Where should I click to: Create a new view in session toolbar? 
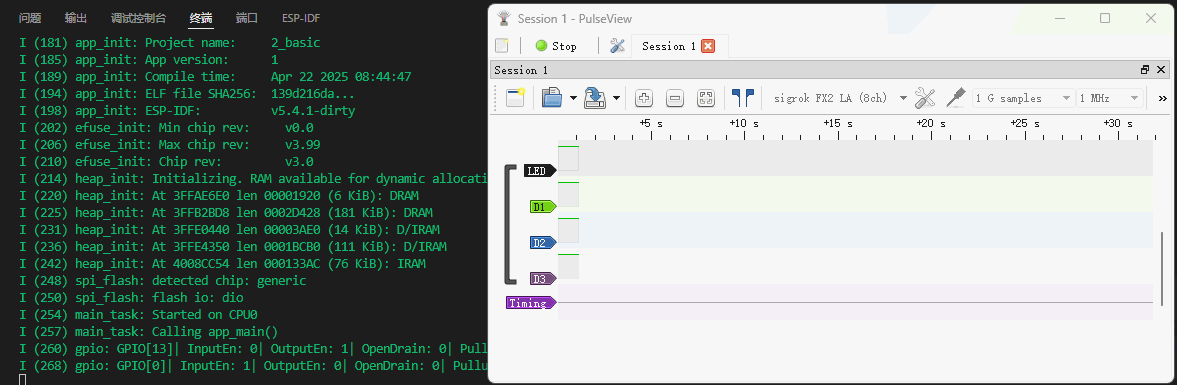[515, 98]
